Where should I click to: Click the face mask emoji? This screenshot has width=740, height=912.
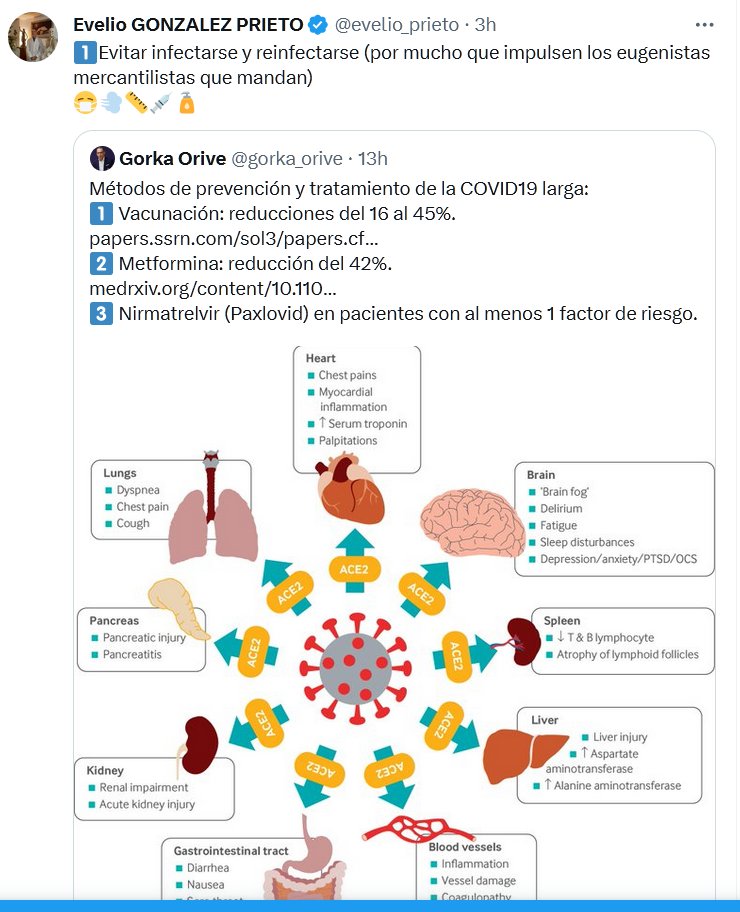point(84,104)
